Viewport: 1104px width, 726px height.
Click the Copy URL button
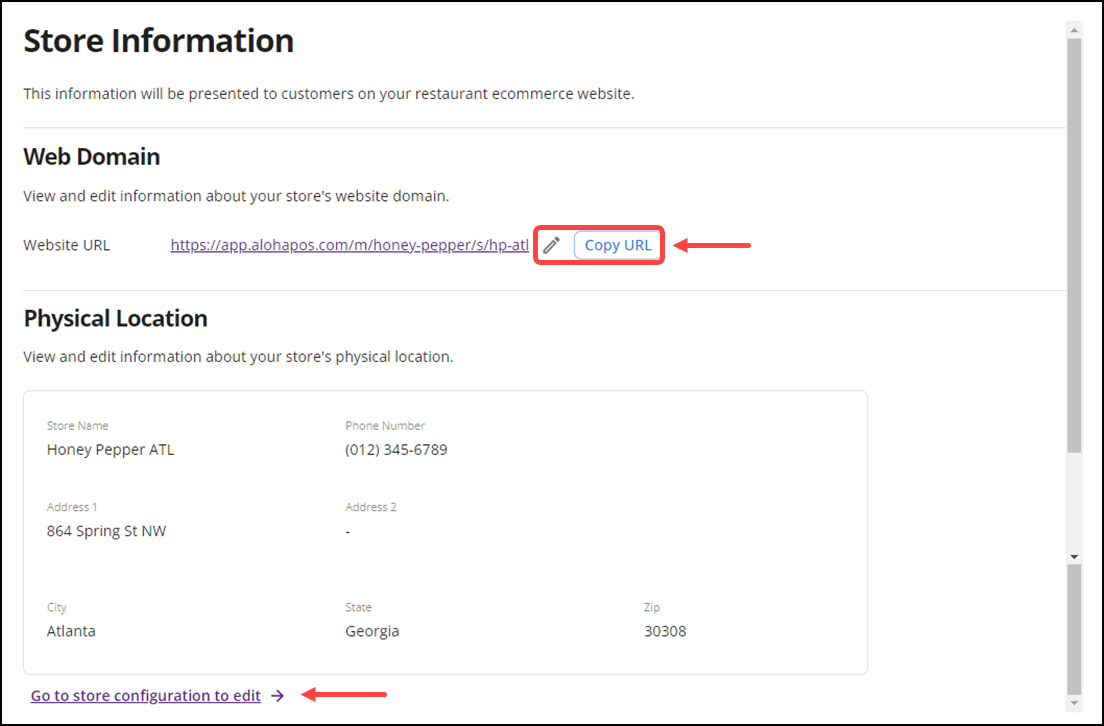[617, 244]
